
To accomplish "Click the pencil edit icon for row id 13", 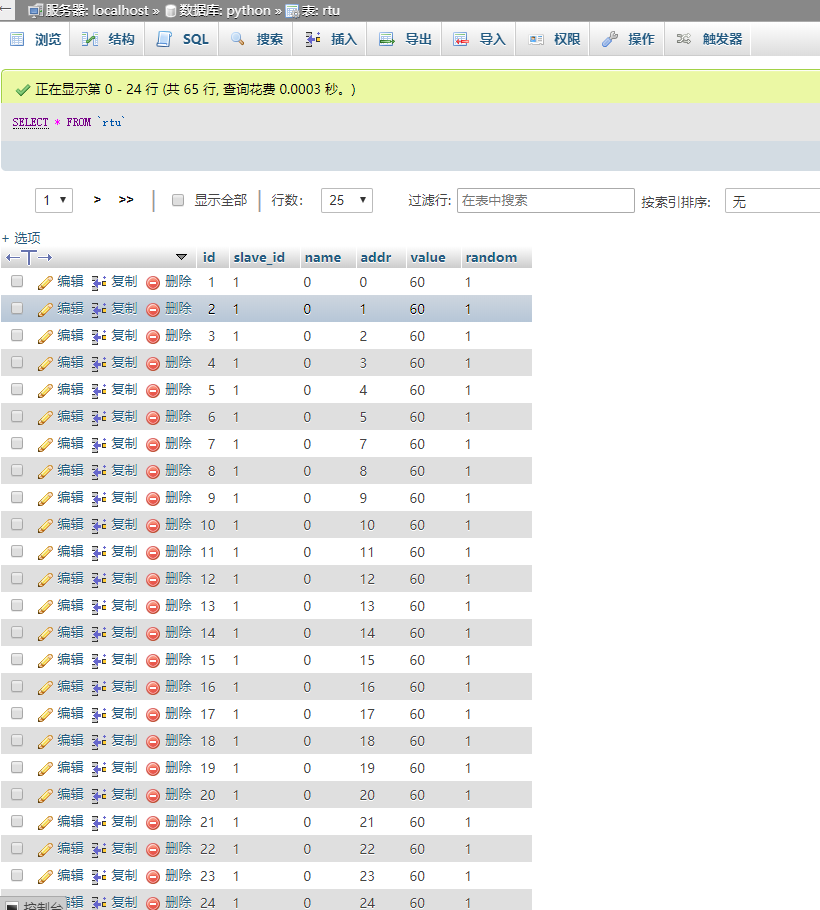I will click(x=45, y=606).
